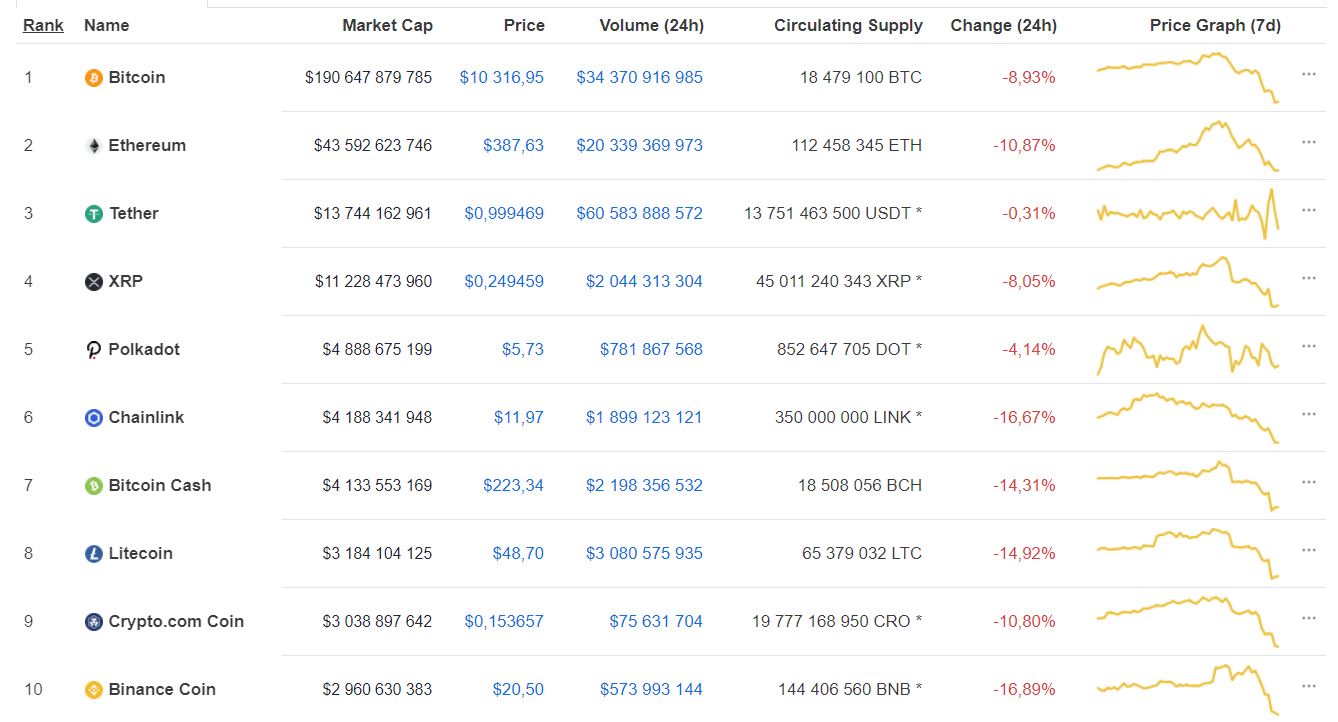This screenshot has width=1338, height=722.
Task: Open the Tether name link
Action: pyautogui.click(x=134, y=213)
